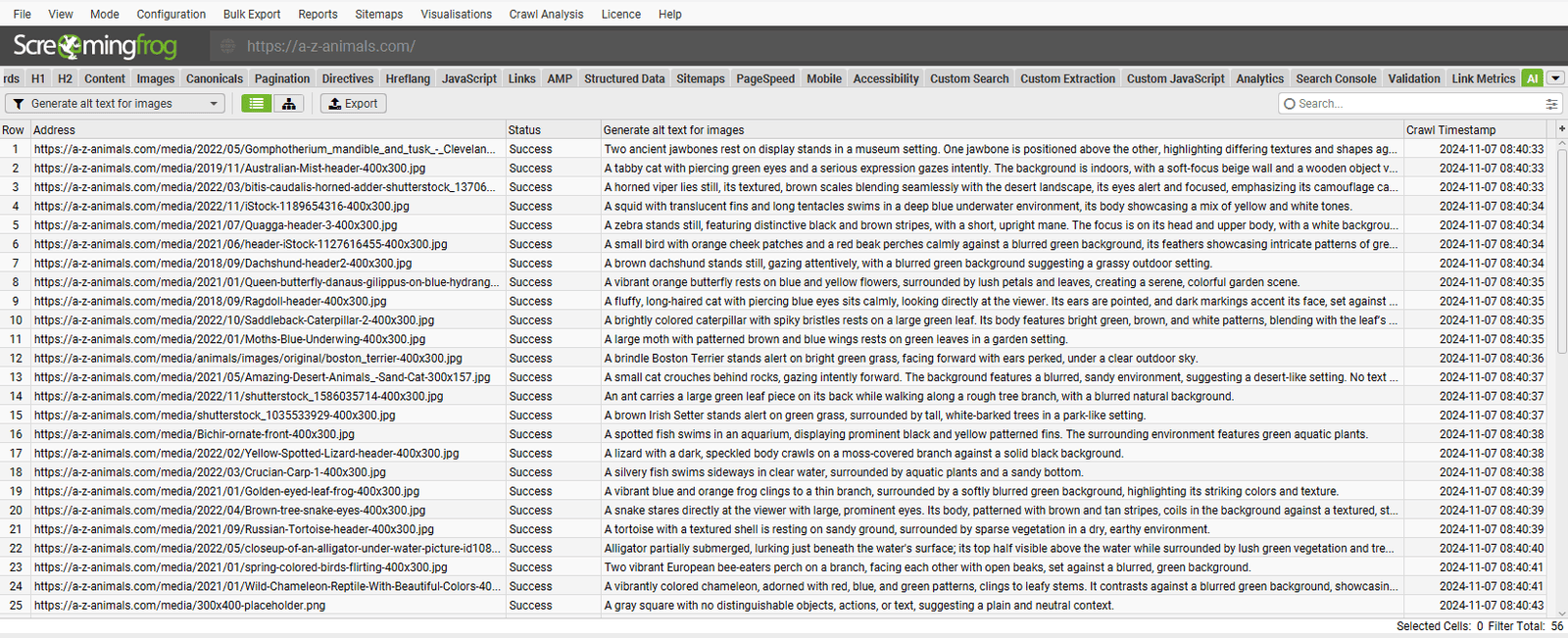1568x638 pixels.
Task: Open the Crawl Analysis menu
Action: pos(546,14)
